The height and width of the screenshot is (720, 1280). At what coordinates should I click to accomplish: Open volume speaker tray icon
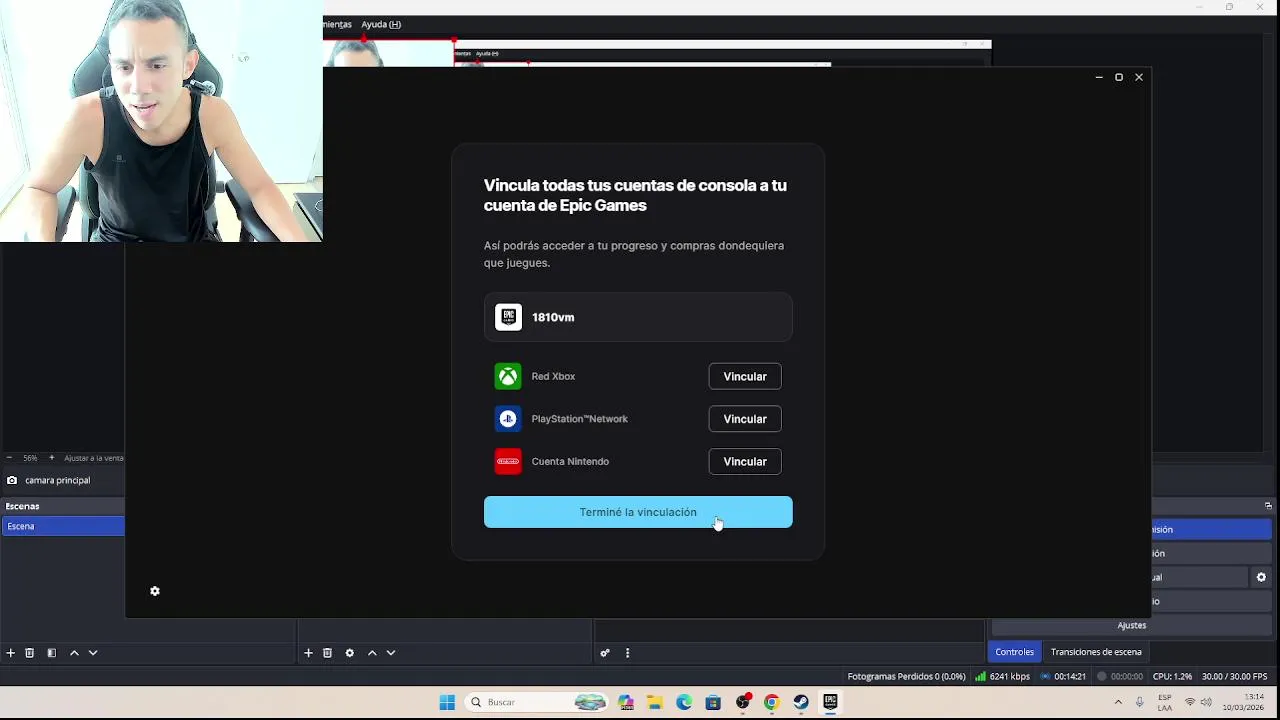[1206, 702]
